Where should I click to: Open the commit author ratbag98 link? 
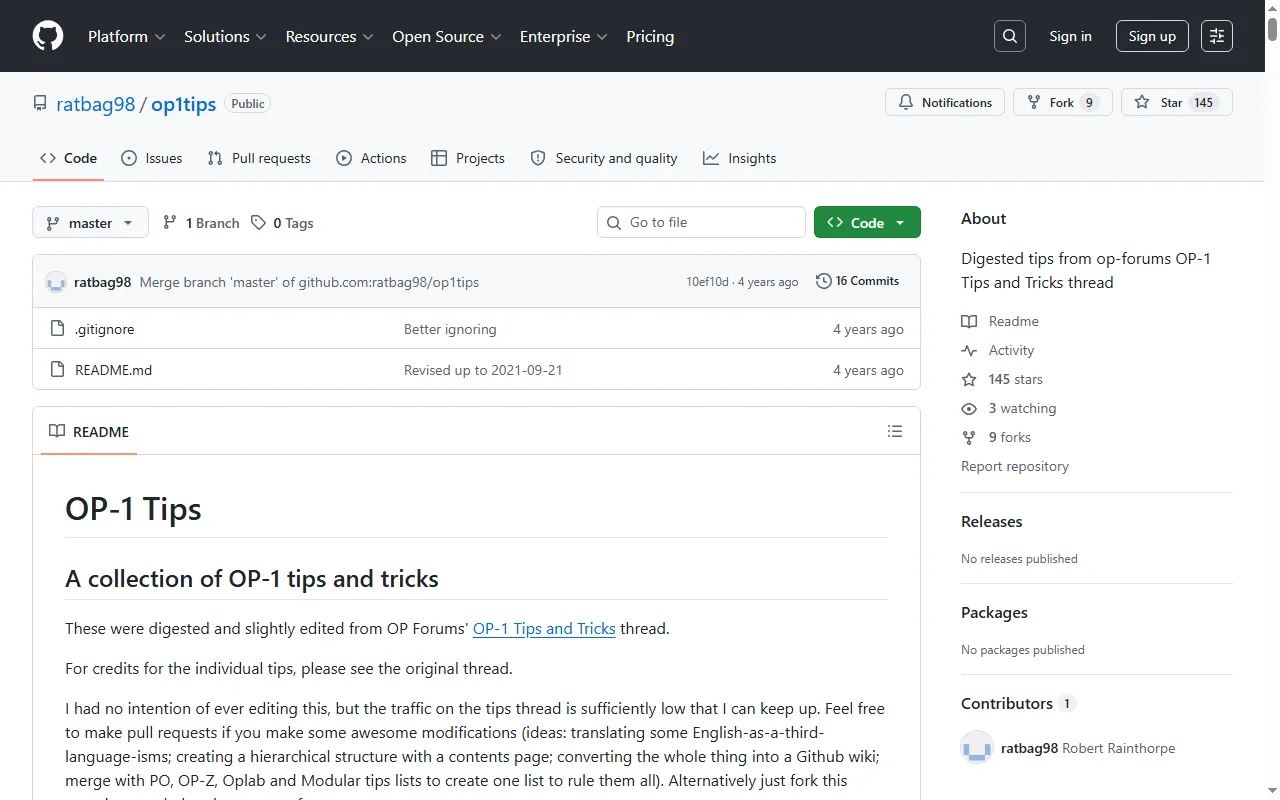102,282
